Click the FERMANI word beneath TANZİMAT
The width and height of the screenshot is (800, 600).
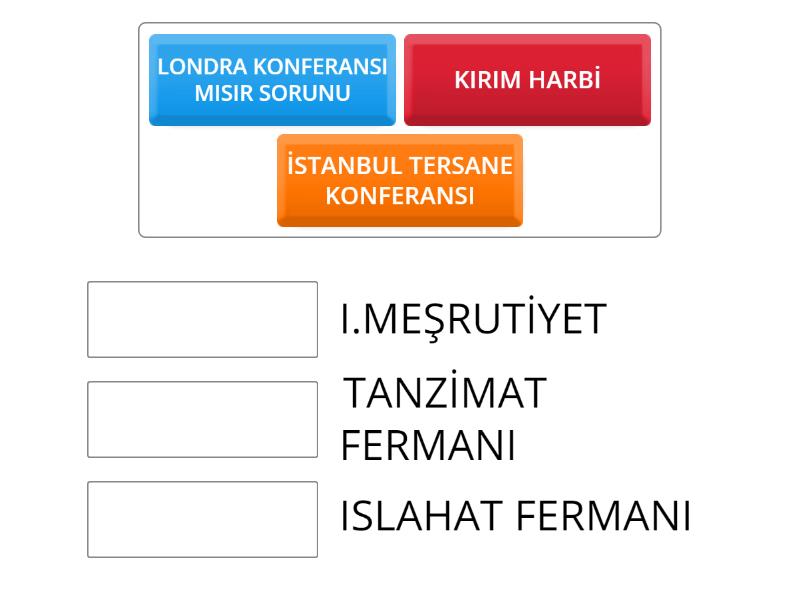click(428, 445)
